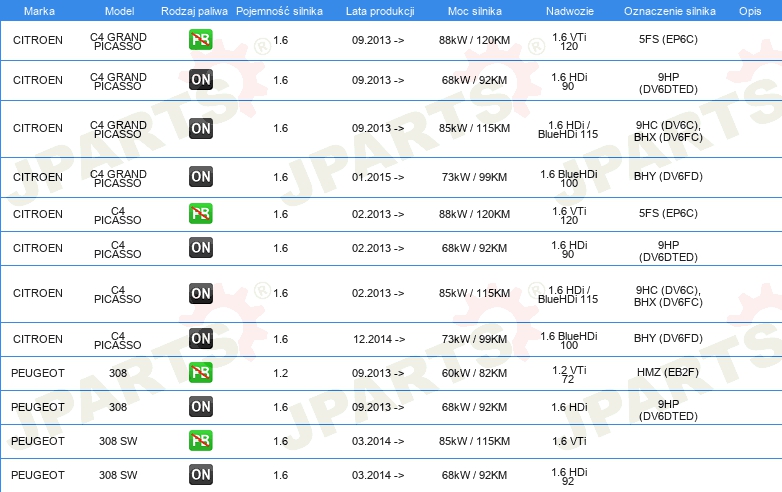The height and width of the screenshot is (492, 782).
Task: Select '68kW / 92KM' in C4 Grand Picasso row
Action: (x=474, y=81)
